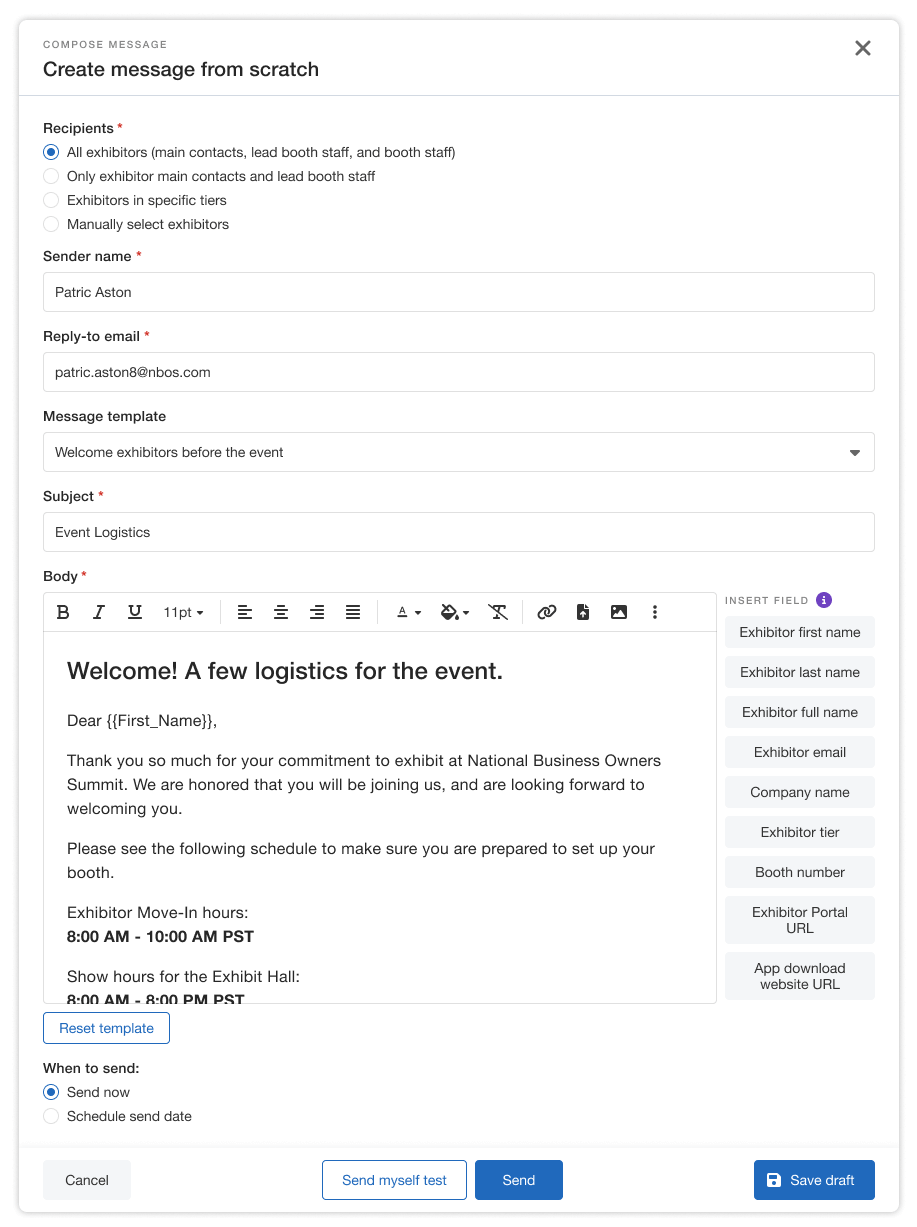Select Schedule send date option

[51, 1116]
